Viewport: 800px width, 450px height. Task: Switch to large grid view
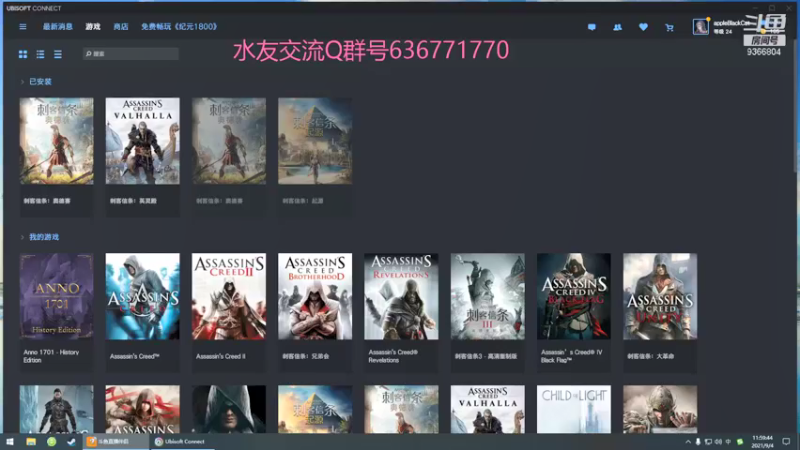pos(23,54)
